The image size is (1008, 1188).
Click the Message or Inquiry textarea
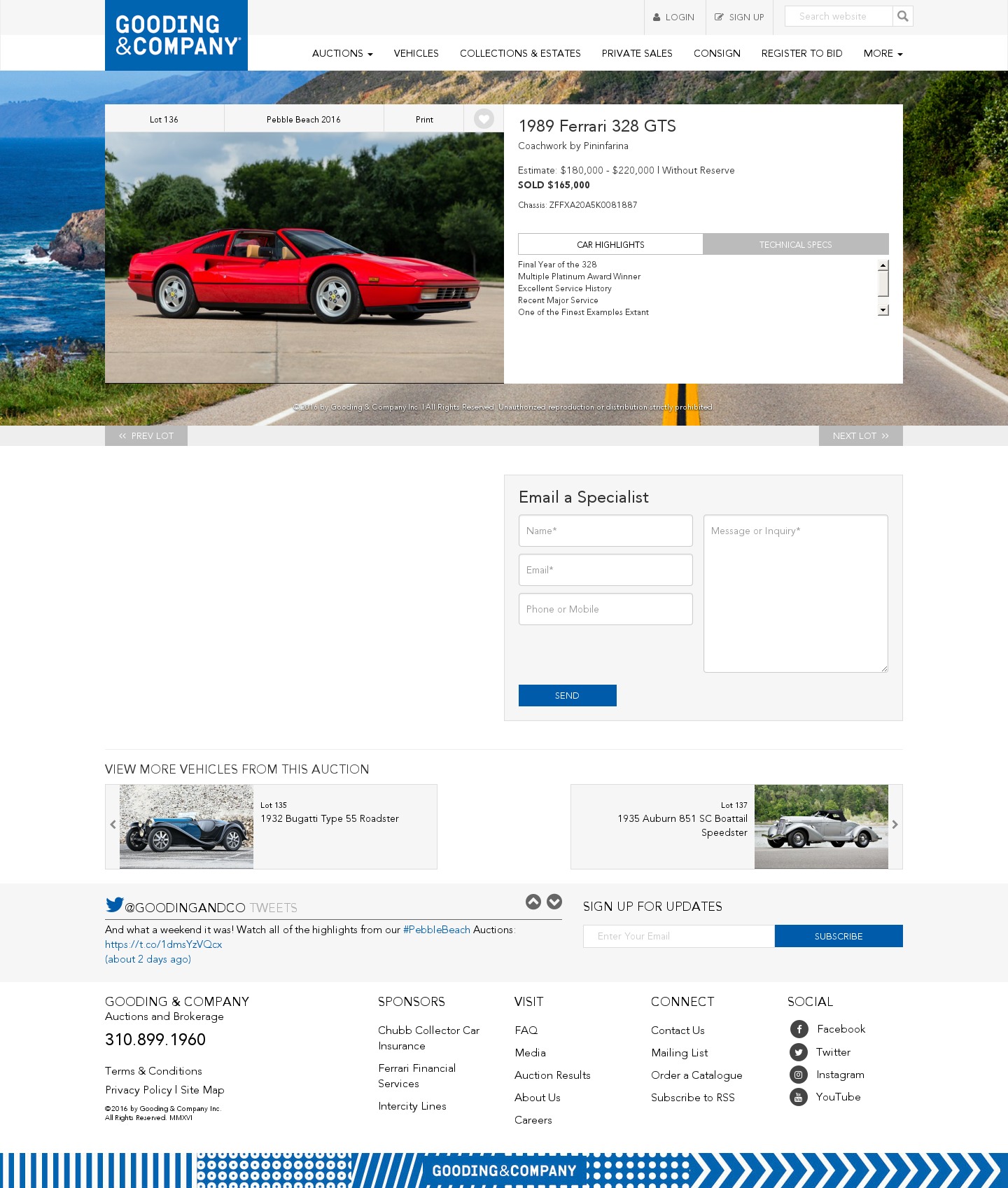click(796, 594)
